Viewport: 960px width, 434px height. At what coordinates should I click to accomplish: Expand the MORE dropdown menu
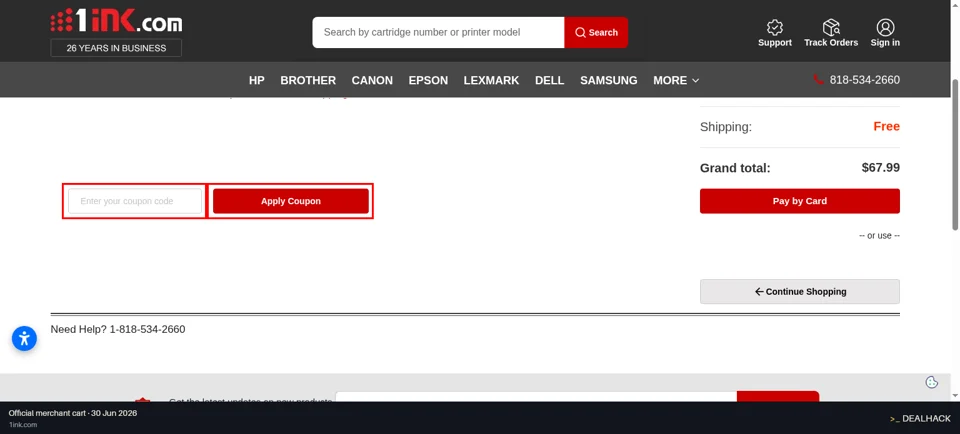[x=676, y=80]
